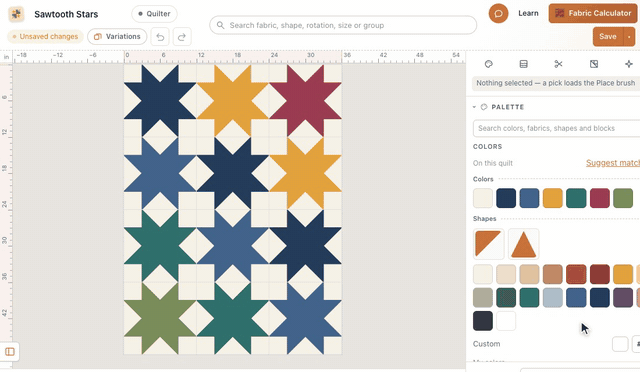This screenshot has width=640, height=372.
Task: Click the olive green star in the bottom row
Action: 160,319
